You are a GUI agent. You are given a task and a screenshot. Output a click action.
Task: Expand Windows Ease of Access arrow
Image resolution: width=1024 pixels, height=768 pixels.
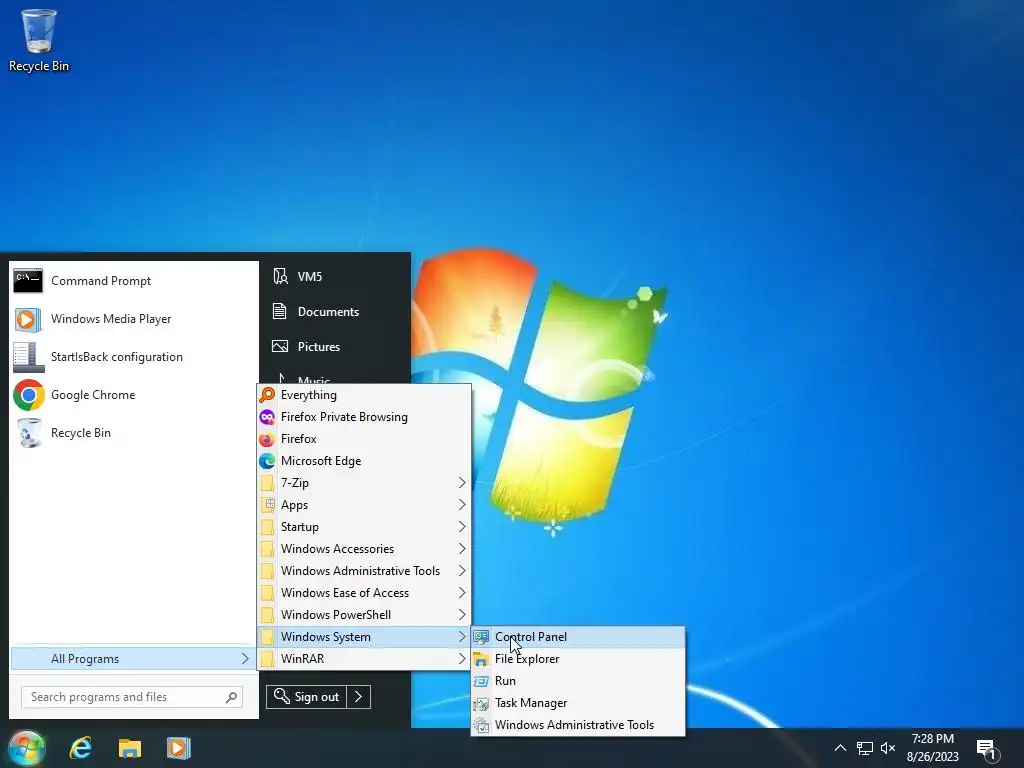[462, 593]
